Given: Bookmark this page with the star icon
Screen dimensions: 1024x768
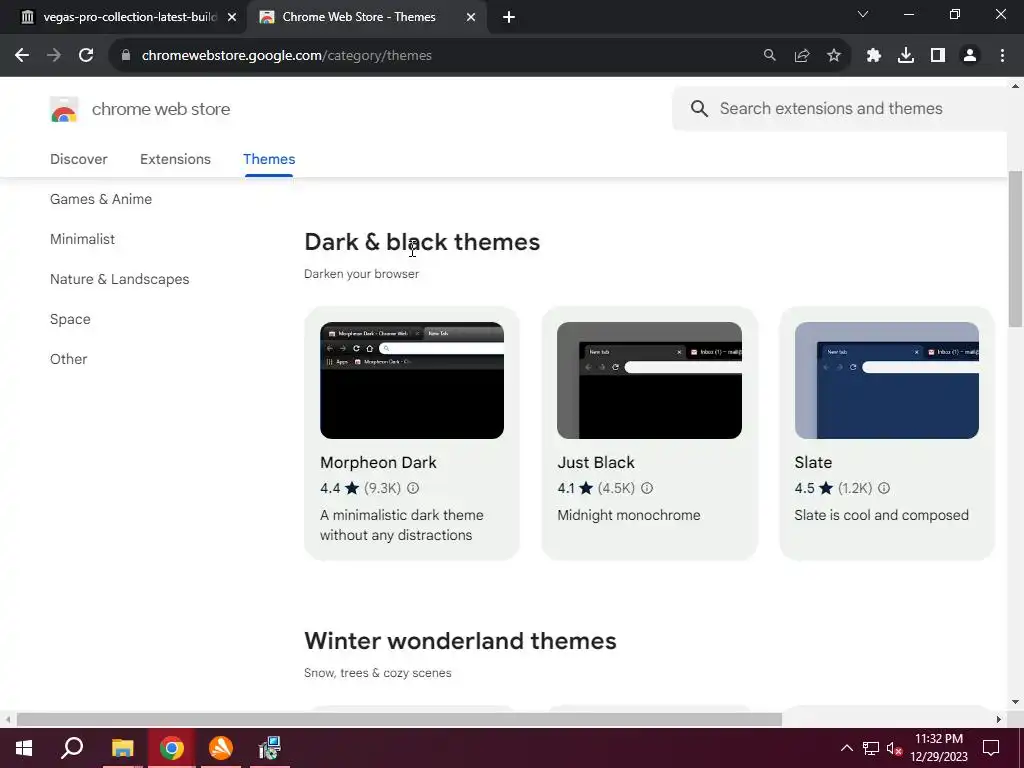Looking at the screenshot, I should 834,56.
